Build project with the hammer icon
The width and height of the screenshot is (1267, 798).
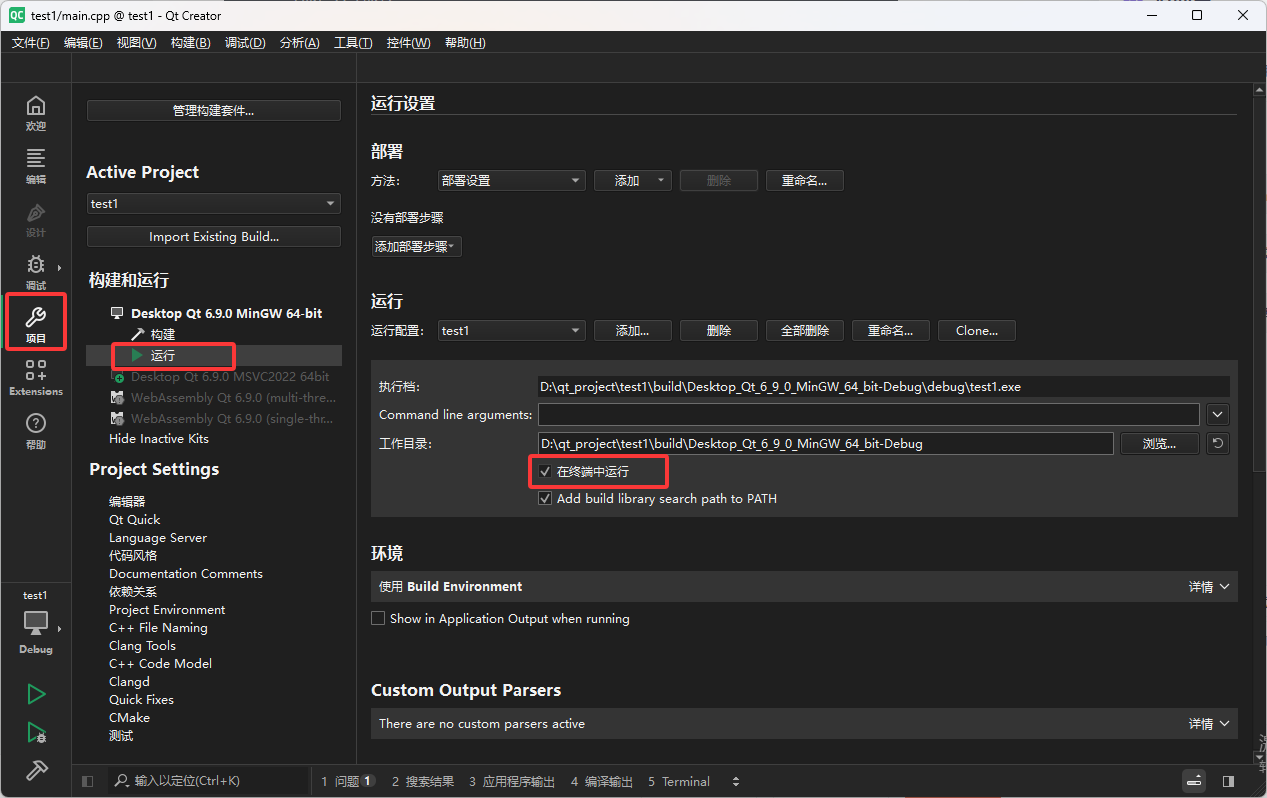point(36,770)
